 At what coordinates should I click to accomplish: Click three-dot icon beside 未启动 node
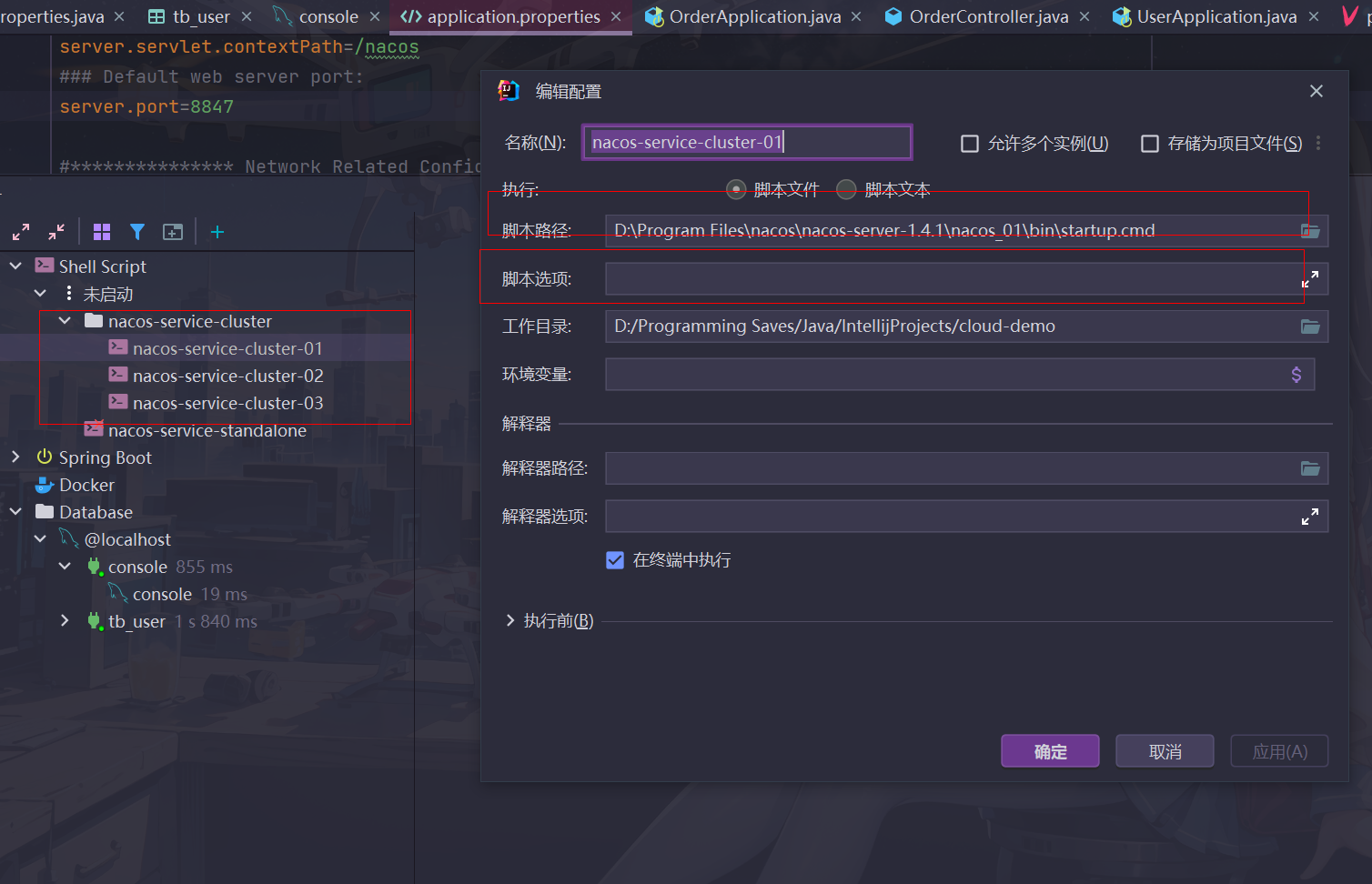coord(69,294)
